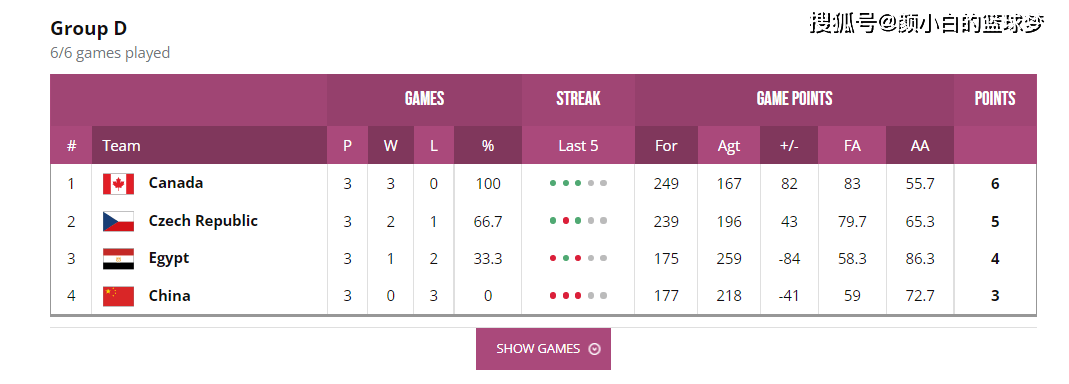The height and width of the screenshot is (384, 1069).
Task: Expand the SHOW GAMES section
Action: [543, 349]
